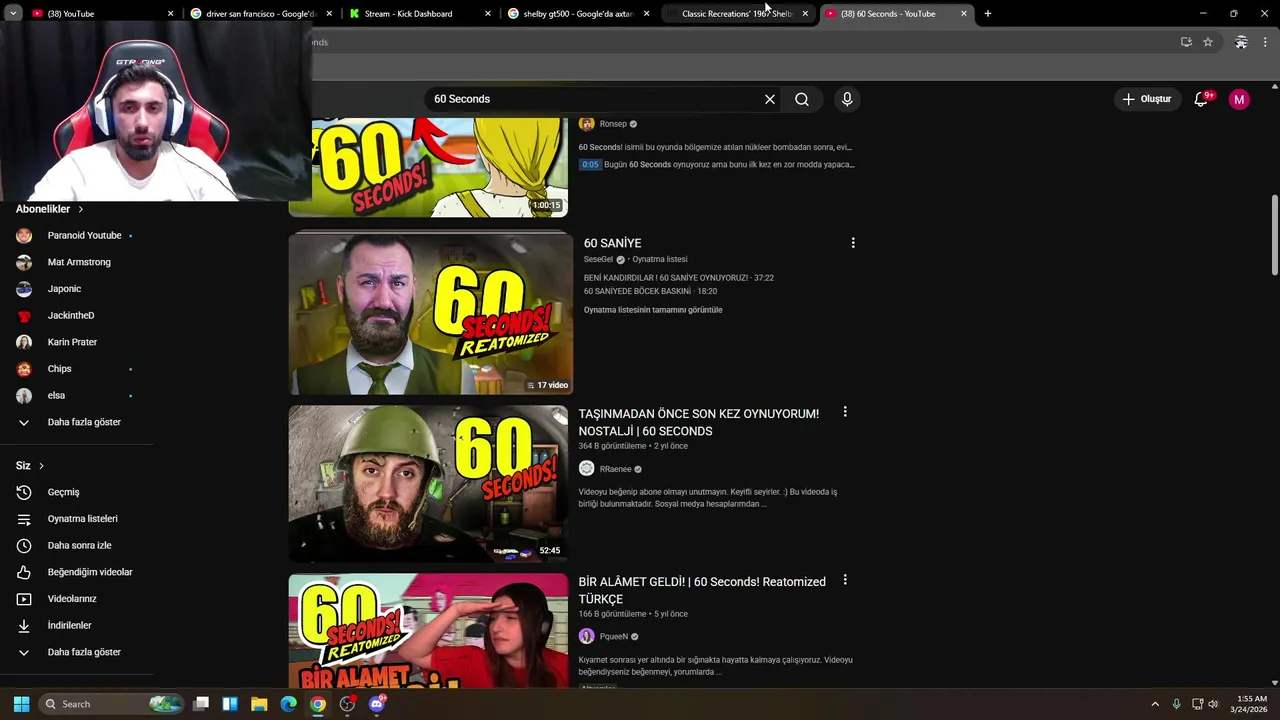Open options for TAŞINMADAN ÖNCE video

pyautogui.click(x=845, y=412)
